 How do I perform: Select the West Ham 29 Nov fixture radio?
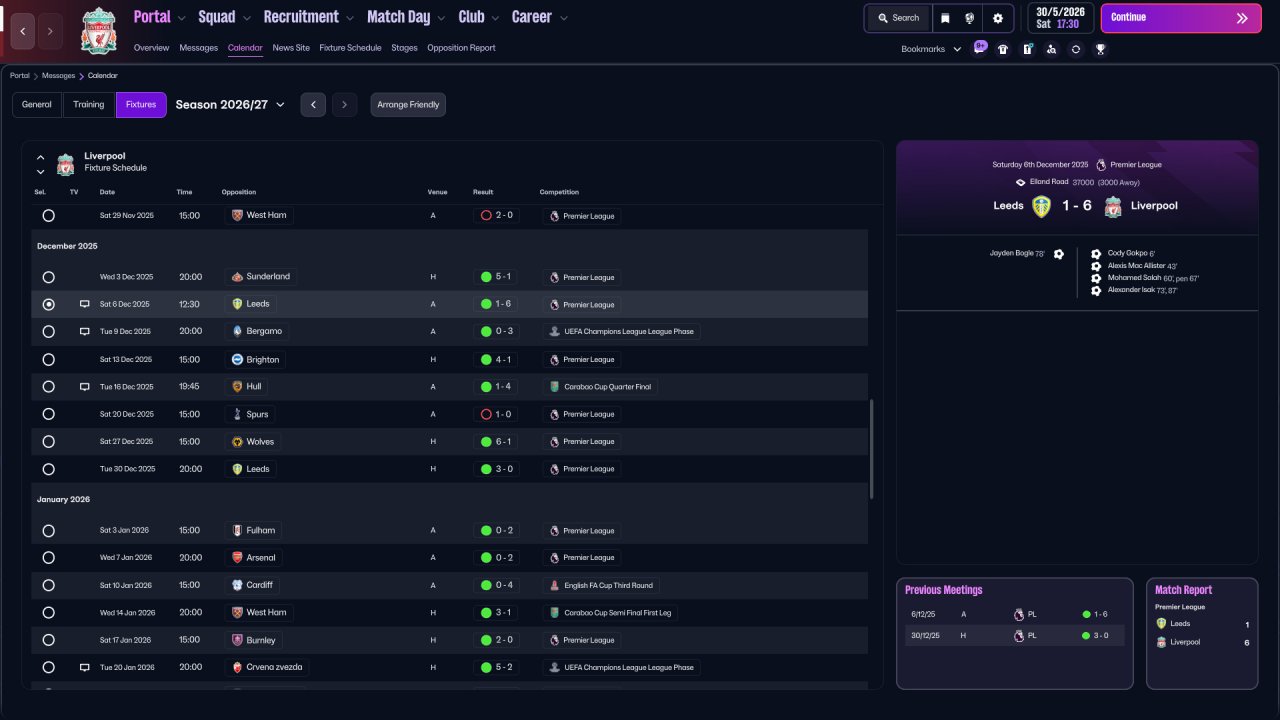tap(48, 216)
